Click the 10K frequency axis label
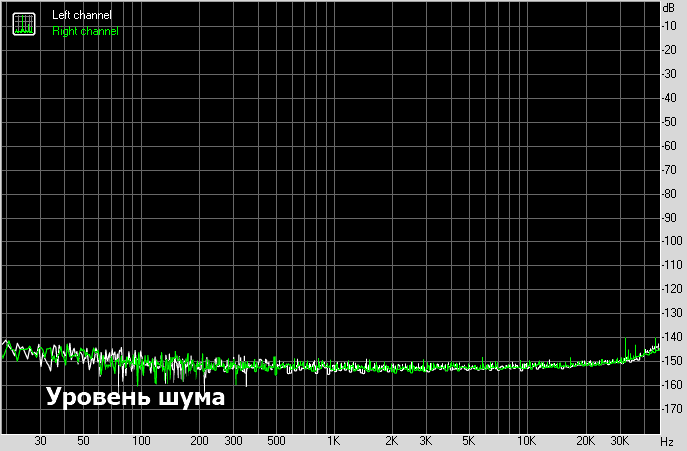The height and width of the screenshot is (451, 687). click(527, 441)
